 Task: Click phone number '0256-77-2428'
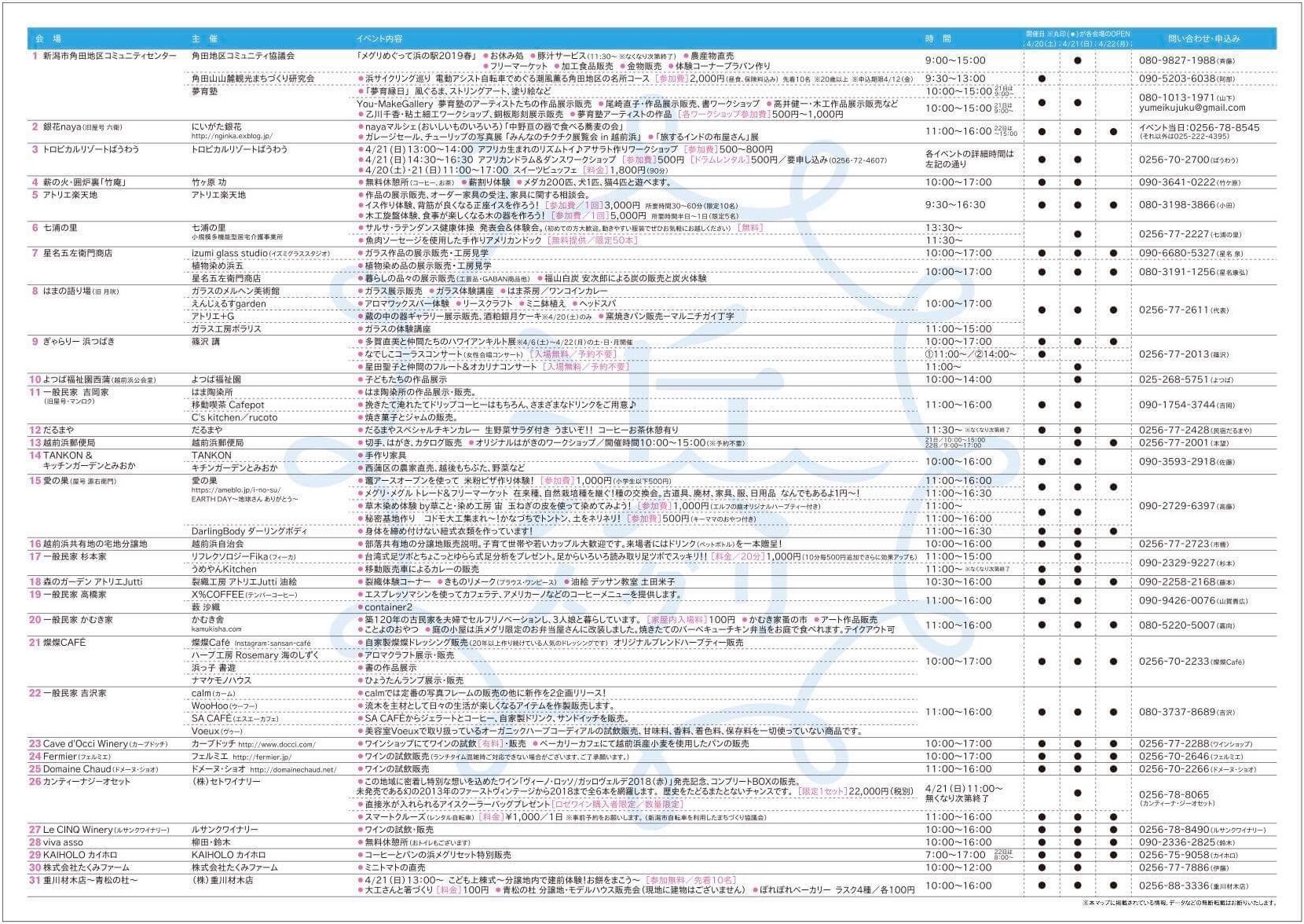pyautogui.click(x=1174, y=430)
